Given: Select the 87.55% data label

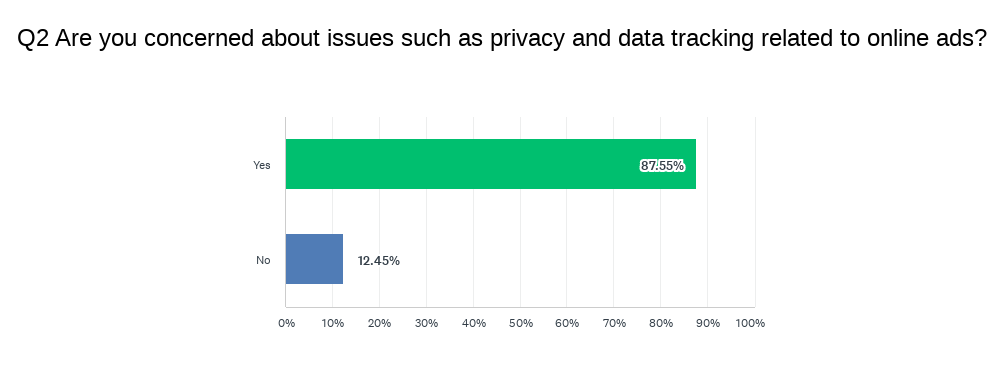Looking at the screenshot, I should [663, 166].
